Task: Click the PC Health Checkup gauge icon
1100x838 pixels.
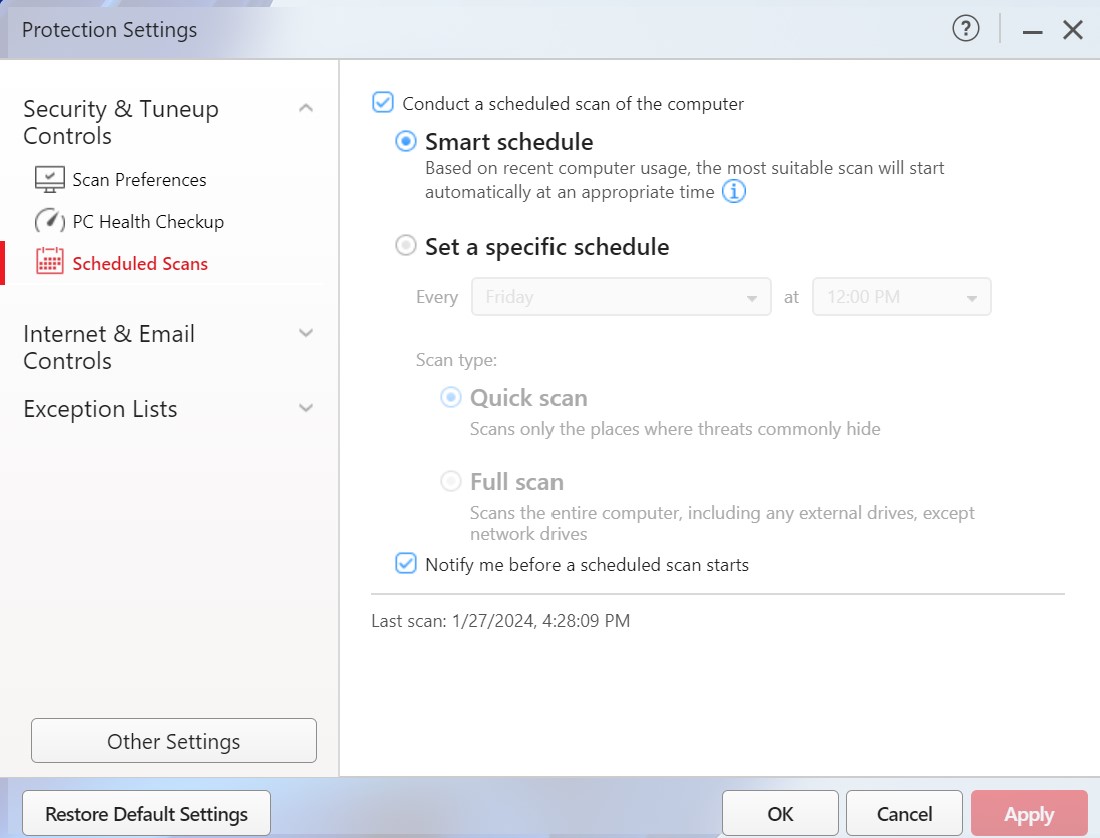Action: coord(49,222)
